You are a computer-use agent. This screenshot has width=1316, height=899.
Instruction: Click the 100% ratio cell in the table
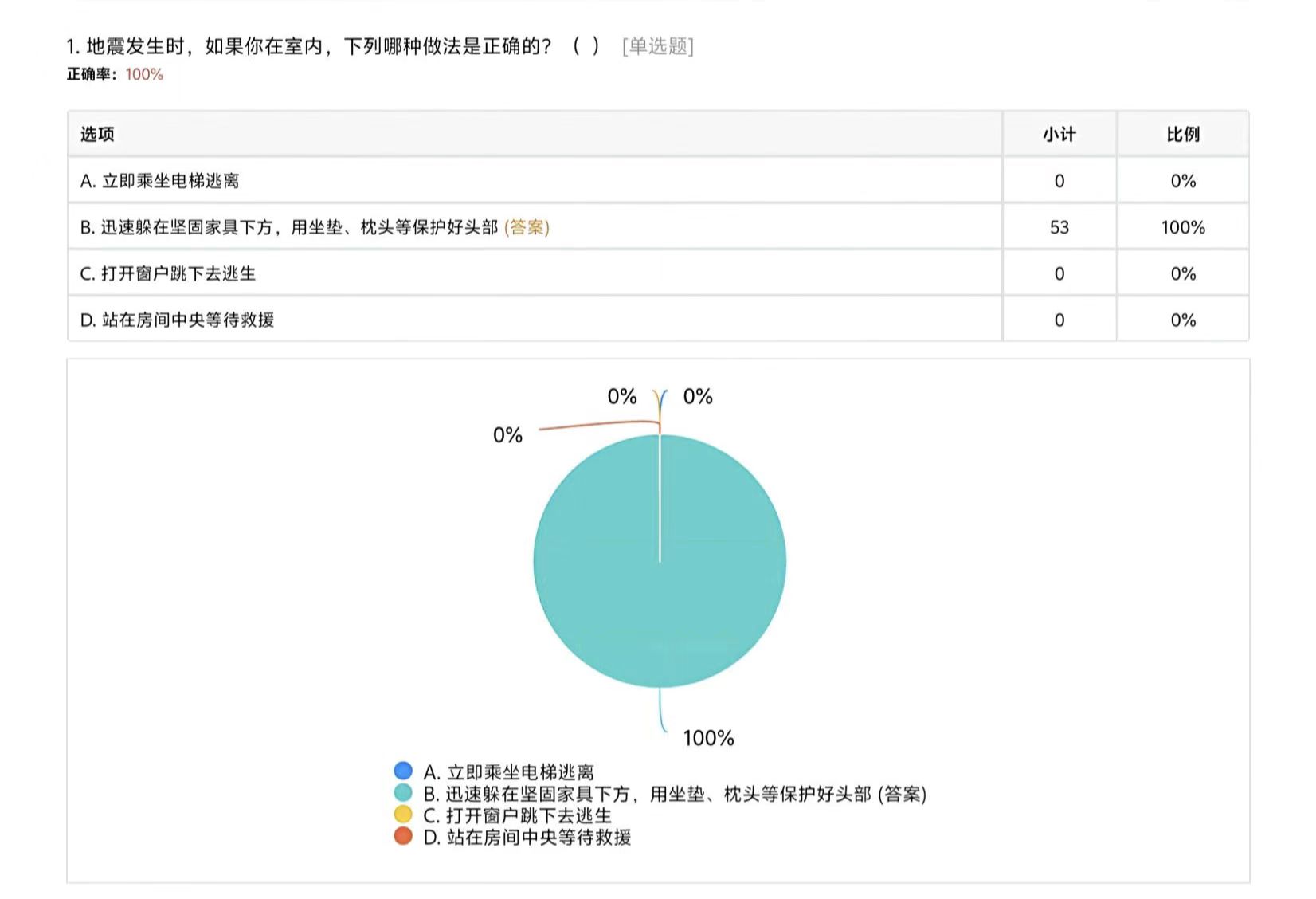(x=1182, y=227)
